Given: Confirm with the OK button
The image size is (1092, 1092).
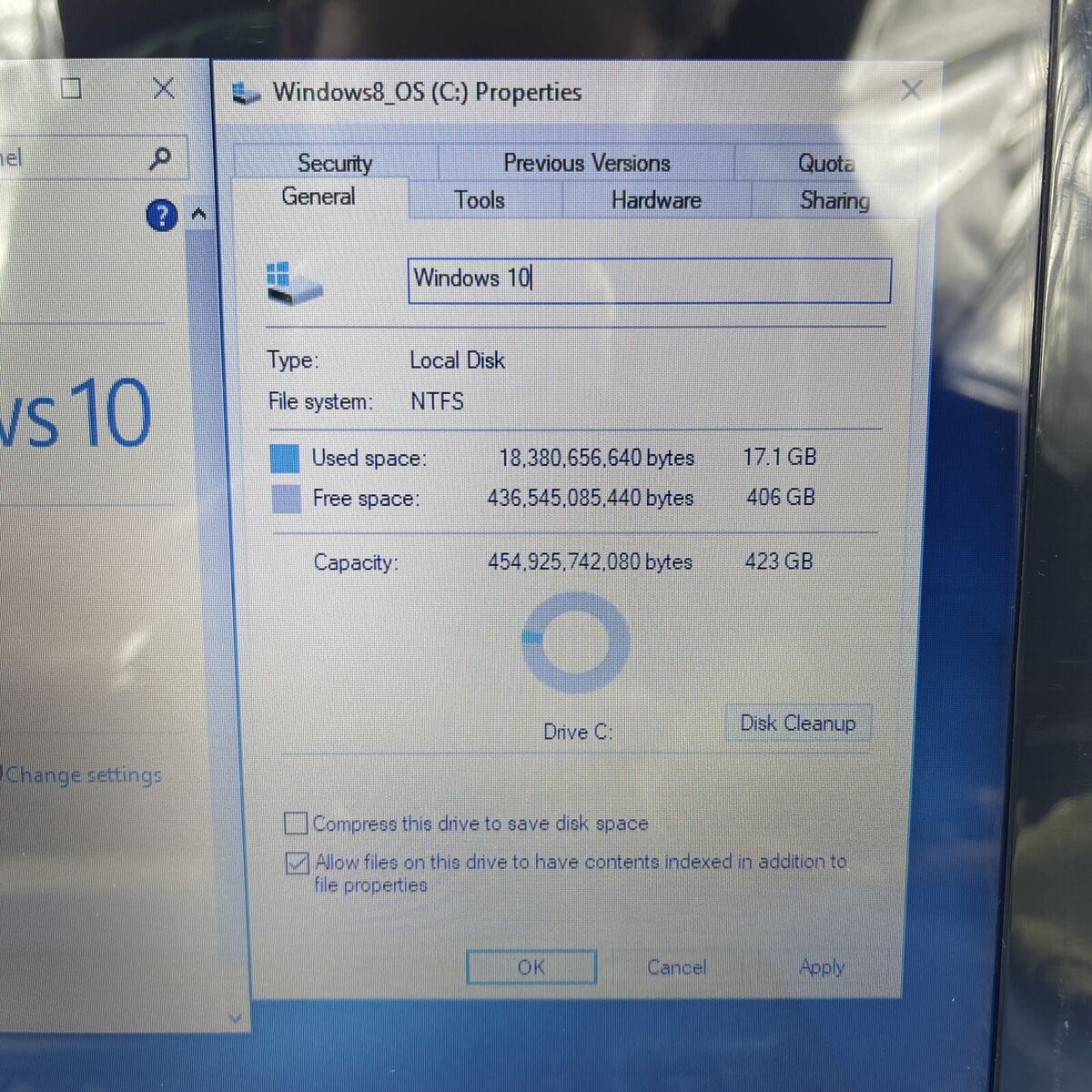Looking at the screenshot, I should pyautogui.click(x=531, y=967).
